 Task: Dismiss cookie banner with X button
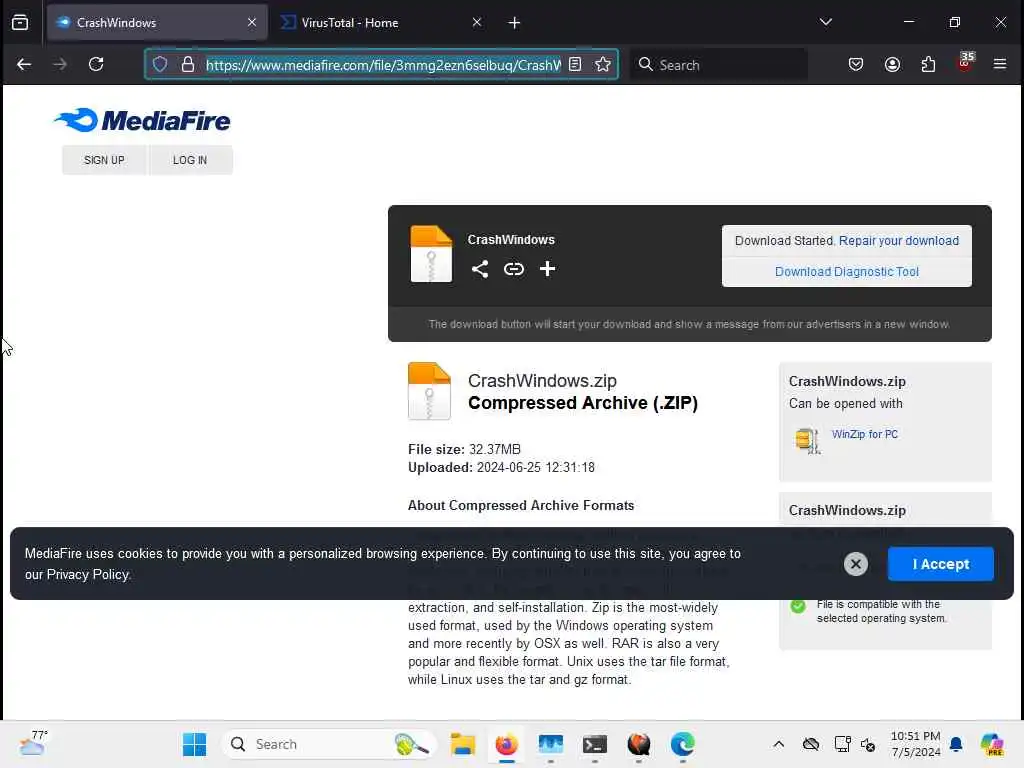tap(856, 564)
